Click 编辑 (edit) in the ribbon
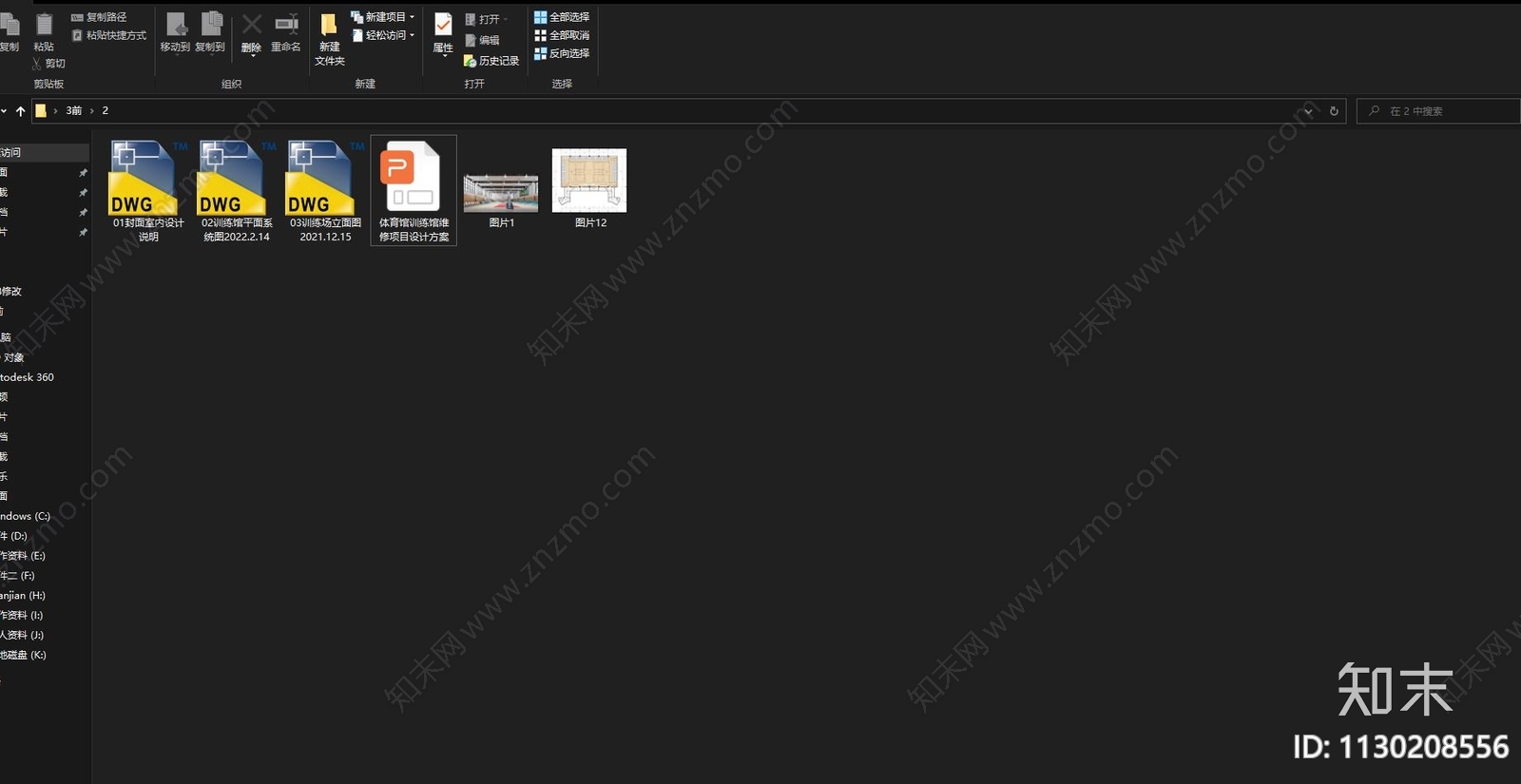 click(x=482, y=40)
